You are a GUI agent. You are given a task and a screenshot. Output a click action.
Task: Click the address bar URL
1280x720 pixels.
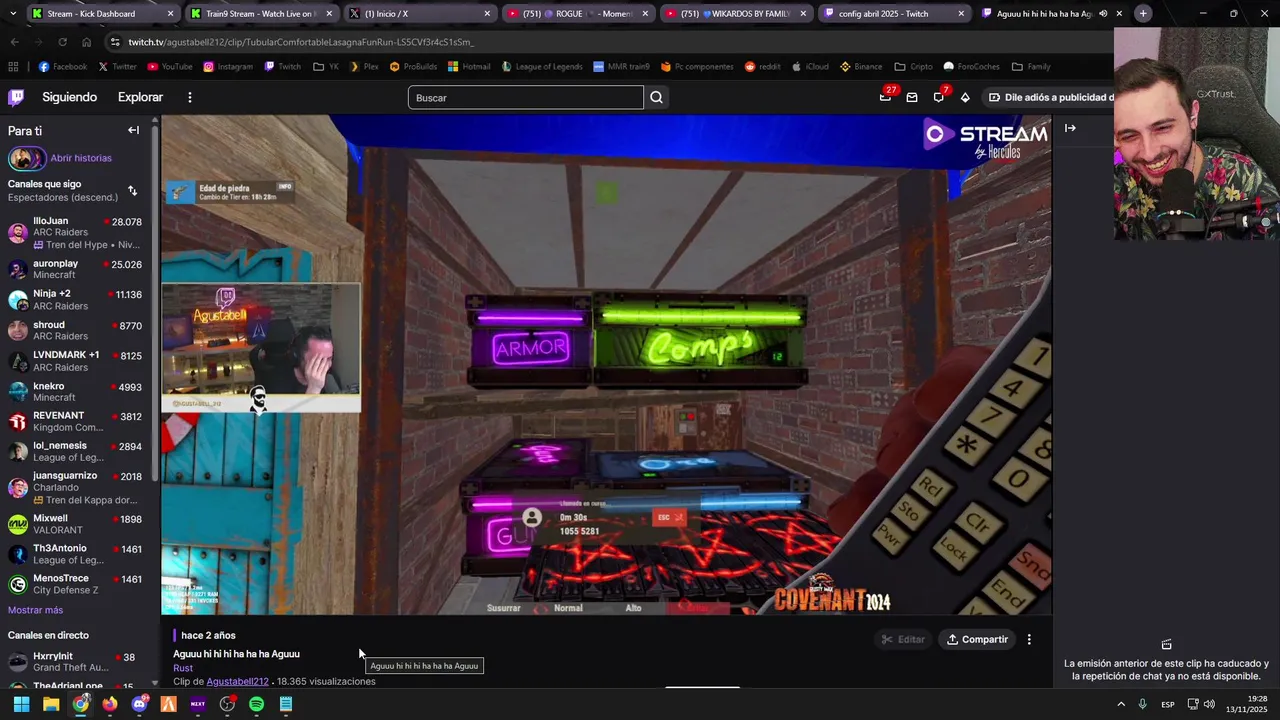click(x=300, y=42)
